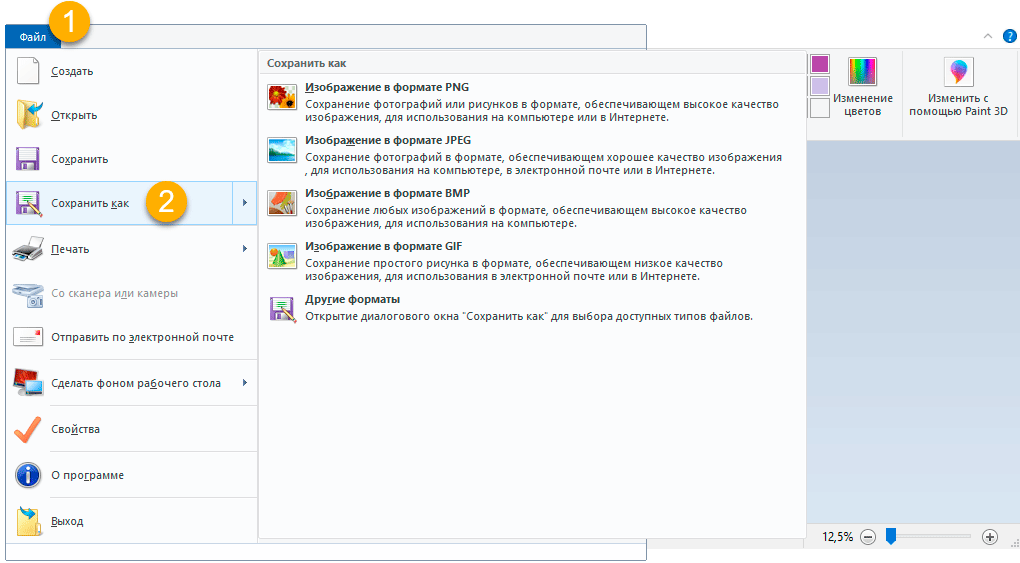
Task: Choose Открыть from the file menu
Action: pyautogui.click(x=131, y=115)
